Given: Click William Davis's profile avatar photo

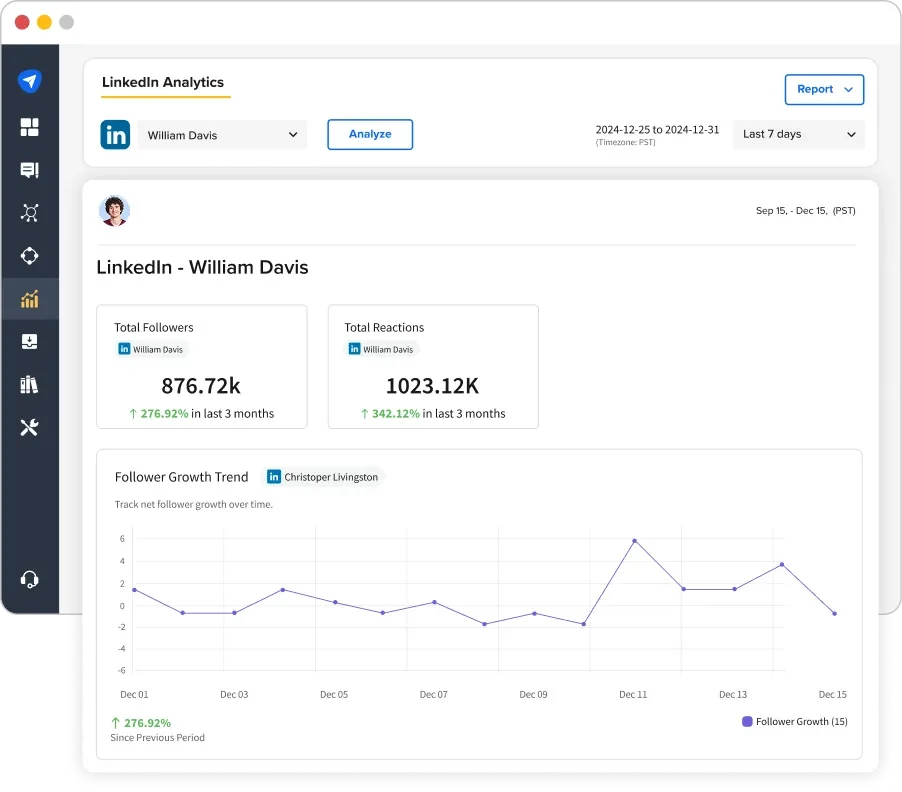Looking at the screenshot, I should pos(114,210).
